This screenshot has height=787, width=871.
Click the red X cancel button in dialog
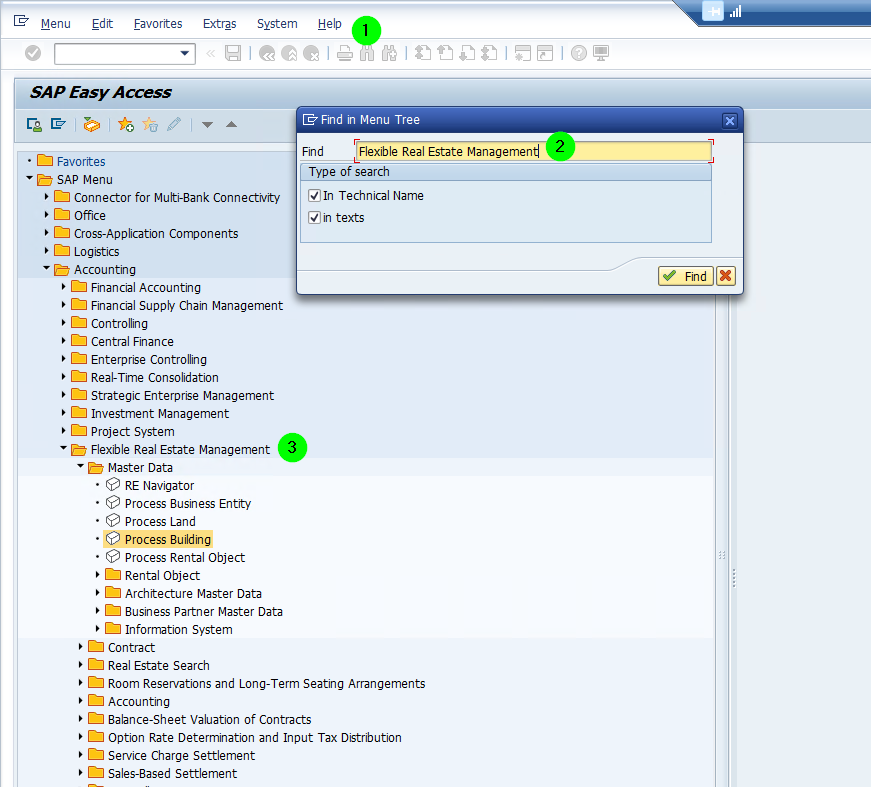click(x=725, y=276)
